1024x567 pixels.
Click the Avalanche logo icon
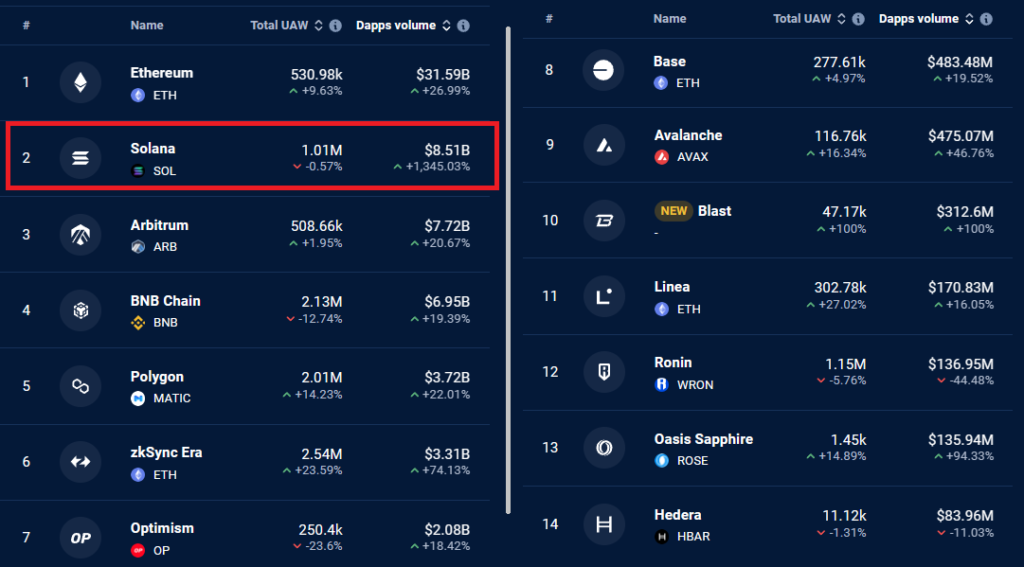(604, 145)
